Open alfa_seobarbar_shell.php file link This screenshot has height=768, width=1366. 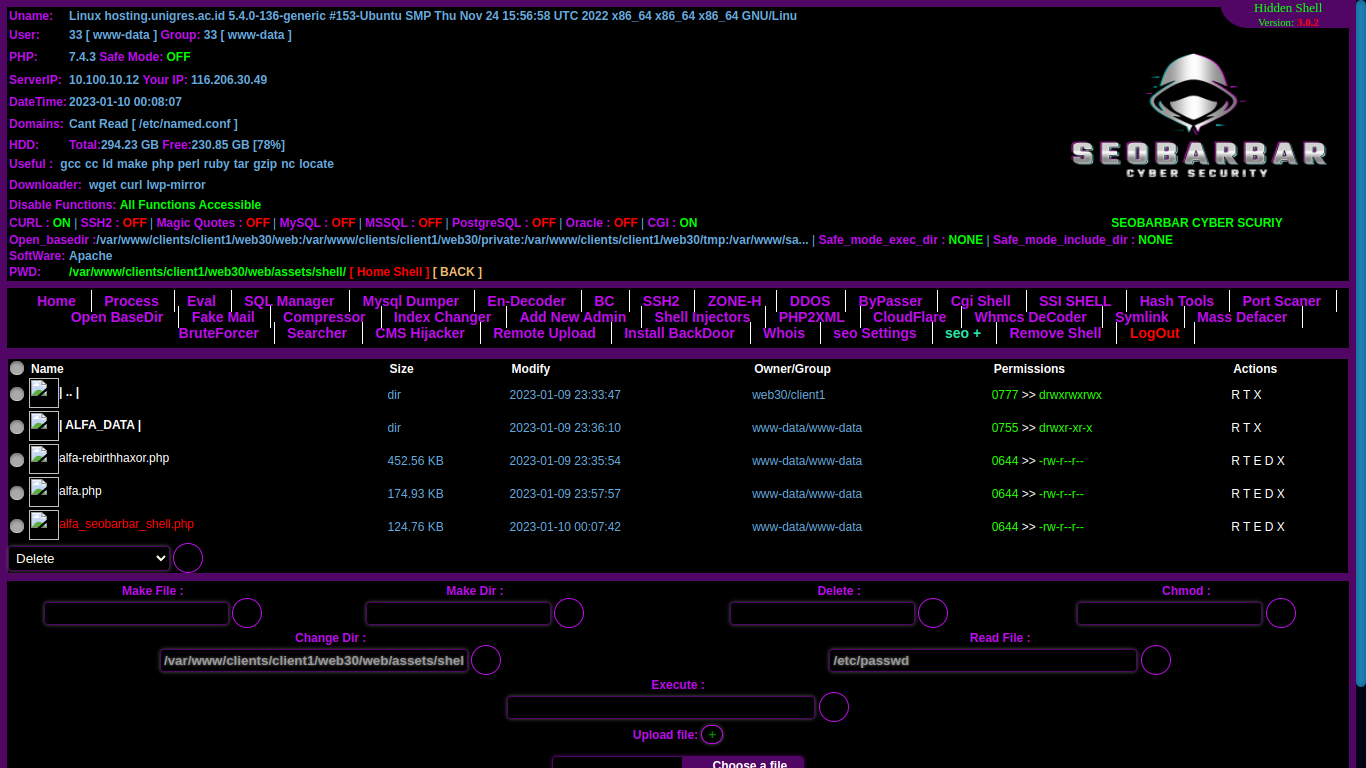(126, 524)
